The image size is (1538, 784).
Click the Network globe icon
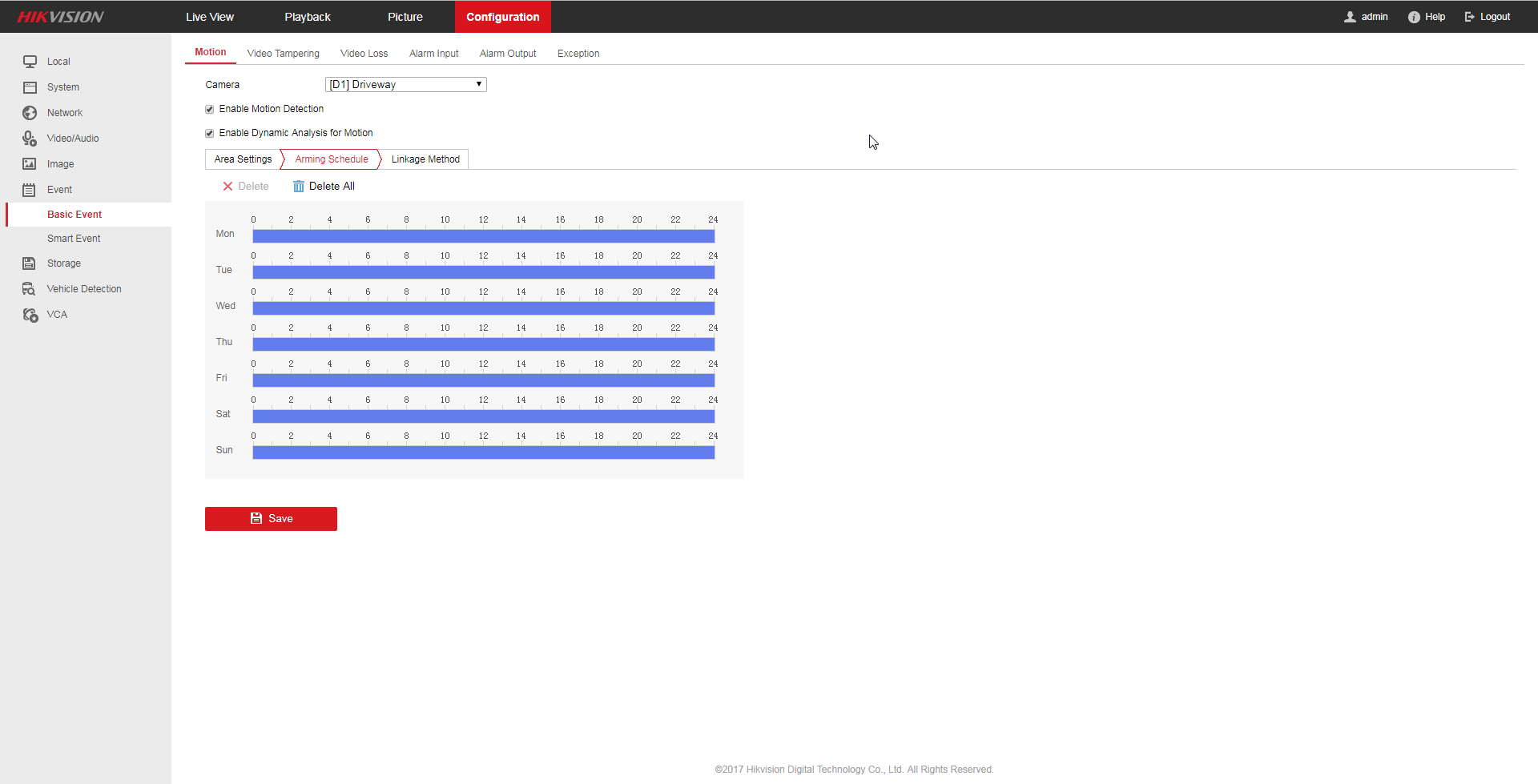[x=30, y=113]
